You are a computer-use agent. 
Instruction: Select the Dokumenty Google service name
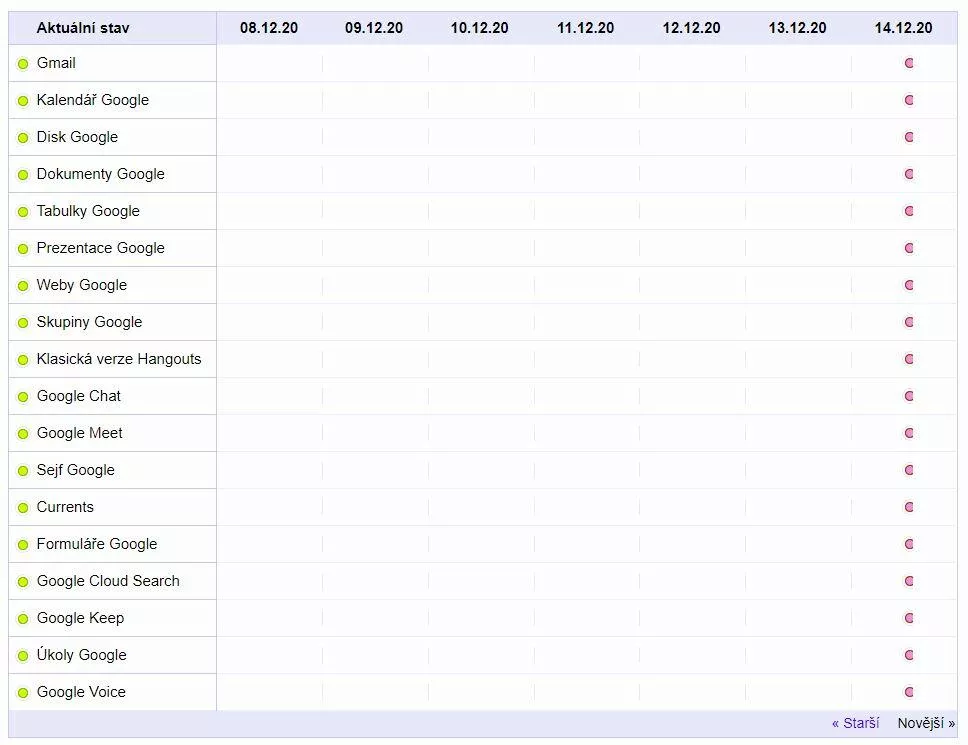coord(101,174)
